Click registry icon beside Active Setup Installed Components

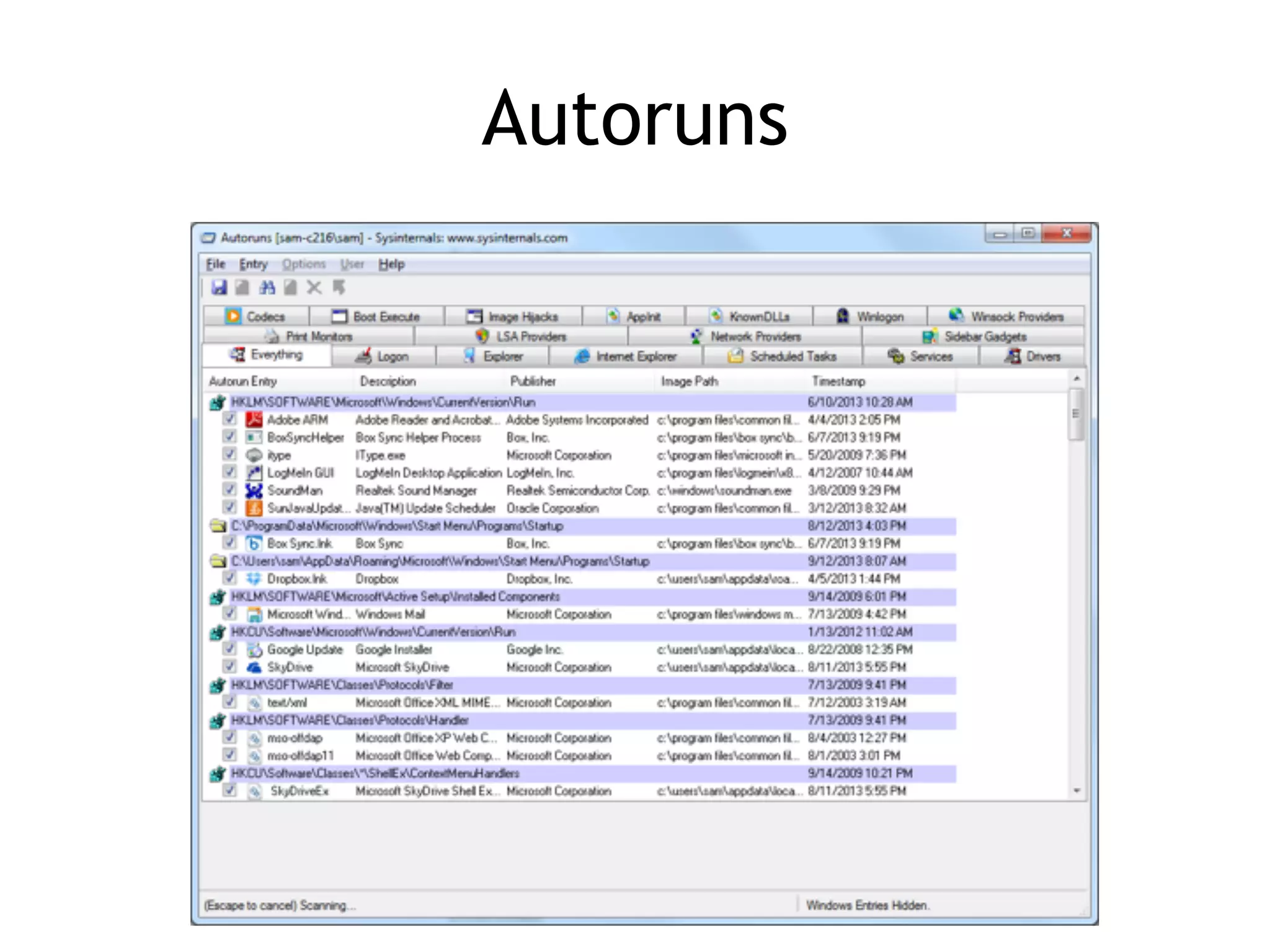coord(218,597)
